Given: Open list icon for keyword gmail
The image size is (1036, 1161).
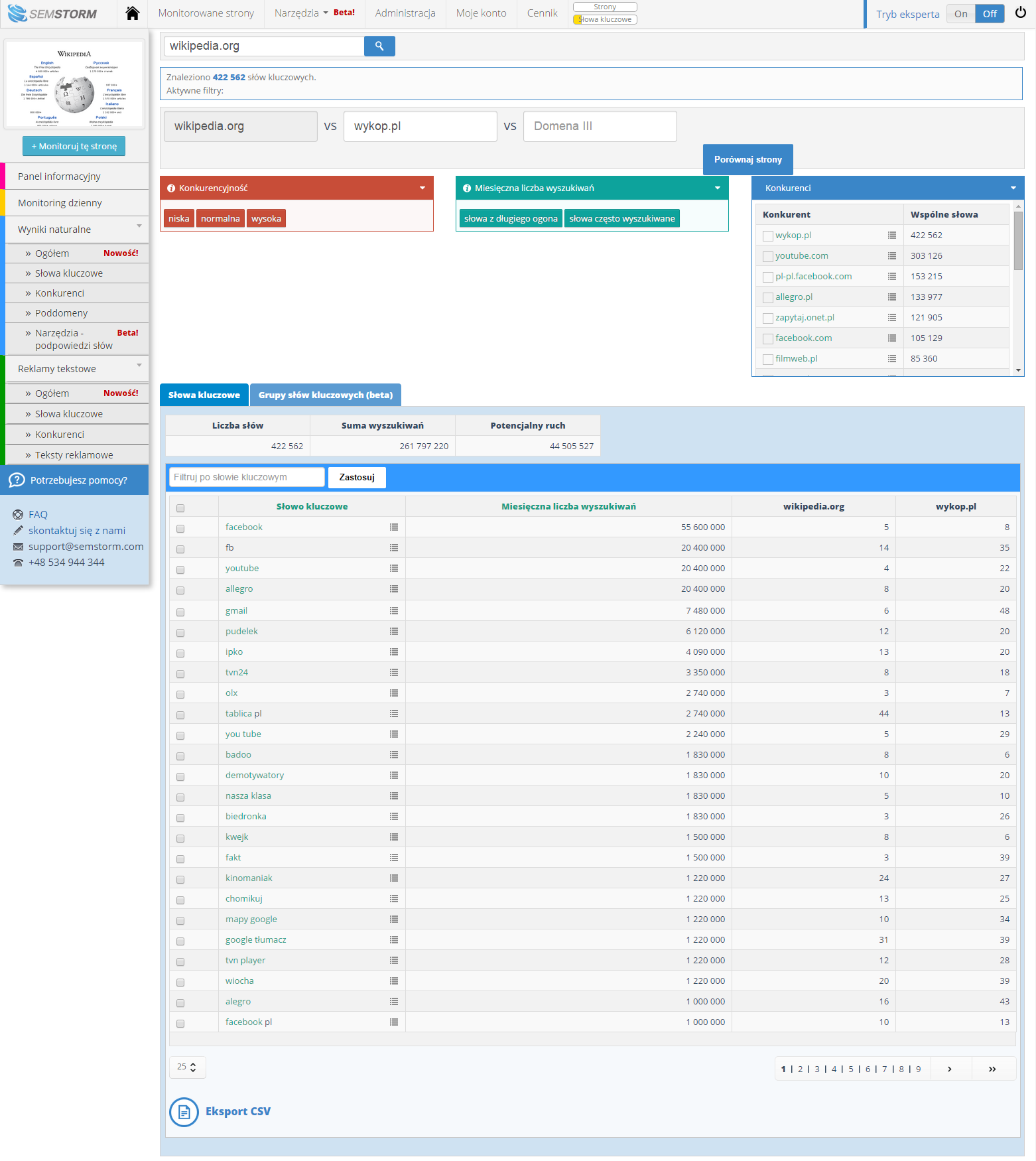Looking at the screenshot, I should [x=394, y=610].
